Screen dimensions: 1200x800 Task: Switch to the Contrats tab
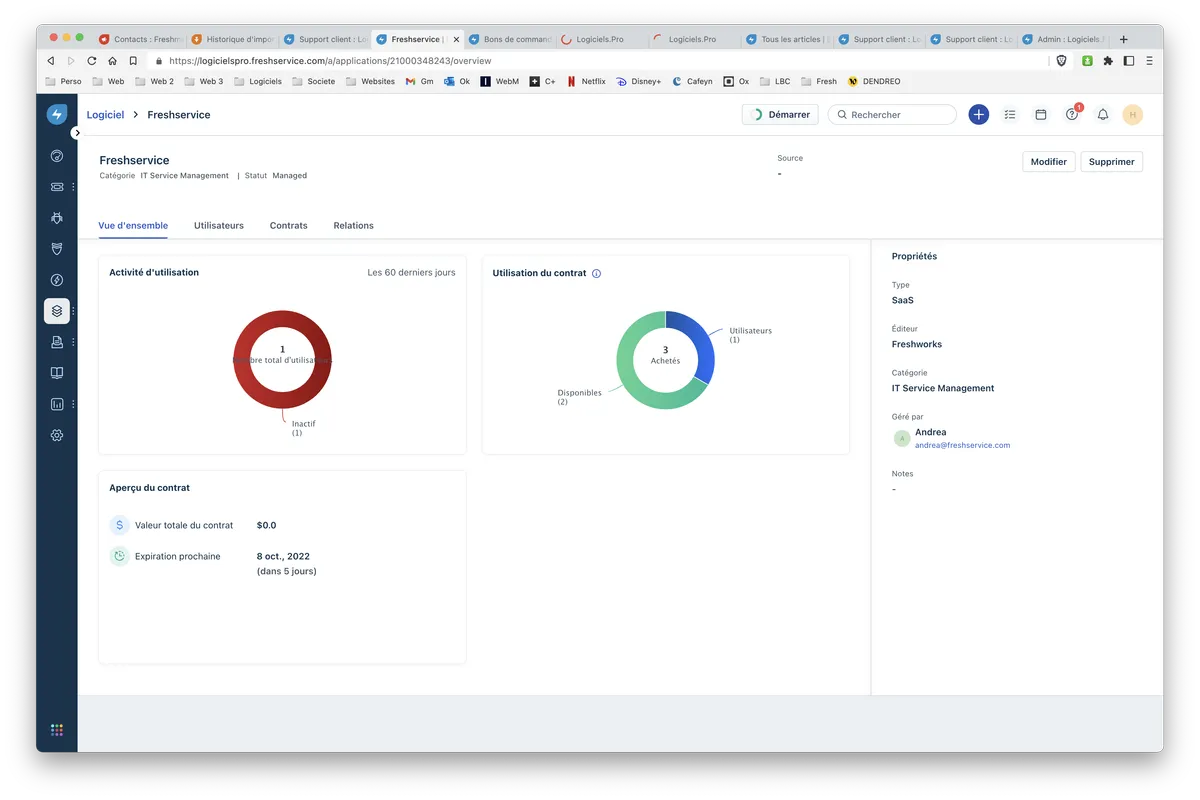click(x=289, y=226)
